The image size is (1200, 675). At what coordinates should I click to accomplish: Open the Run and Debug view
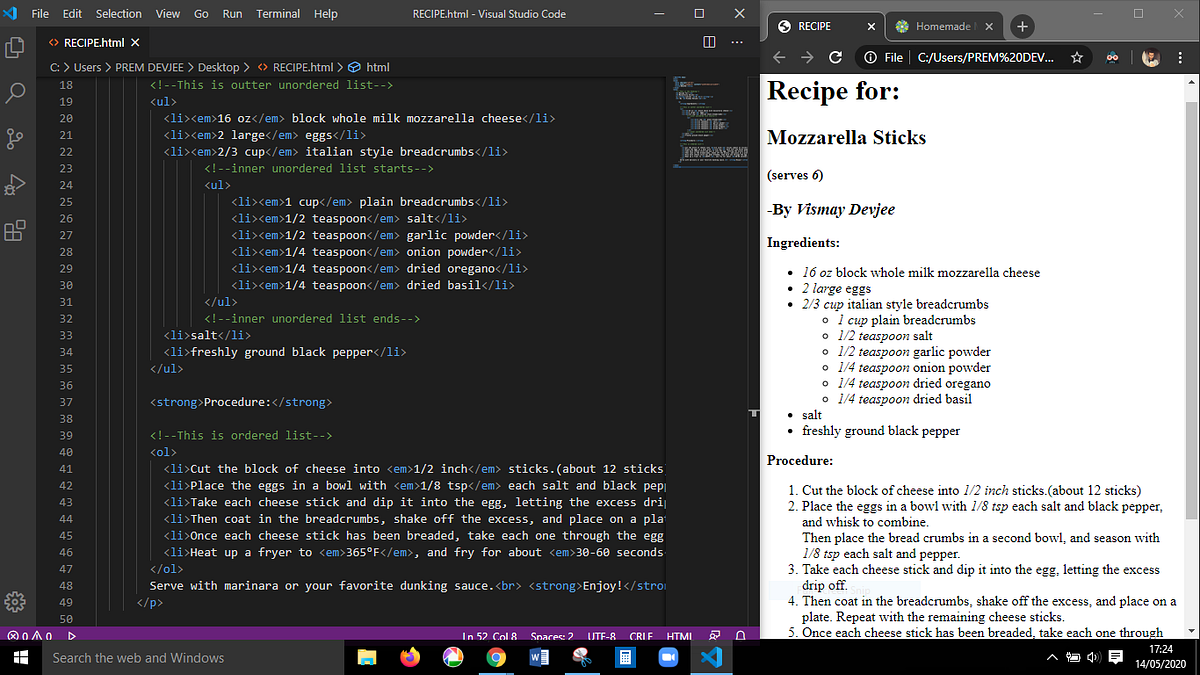[15, 185]
